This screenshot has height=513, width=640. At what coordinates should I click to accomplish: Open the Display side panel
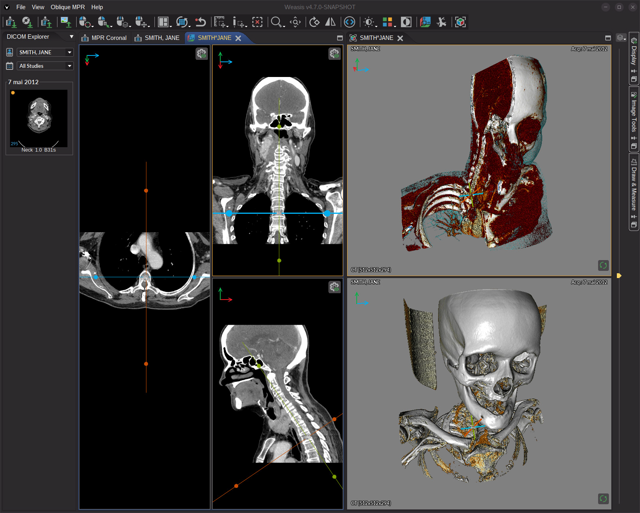pyautogui.click(x=633, y=60)
